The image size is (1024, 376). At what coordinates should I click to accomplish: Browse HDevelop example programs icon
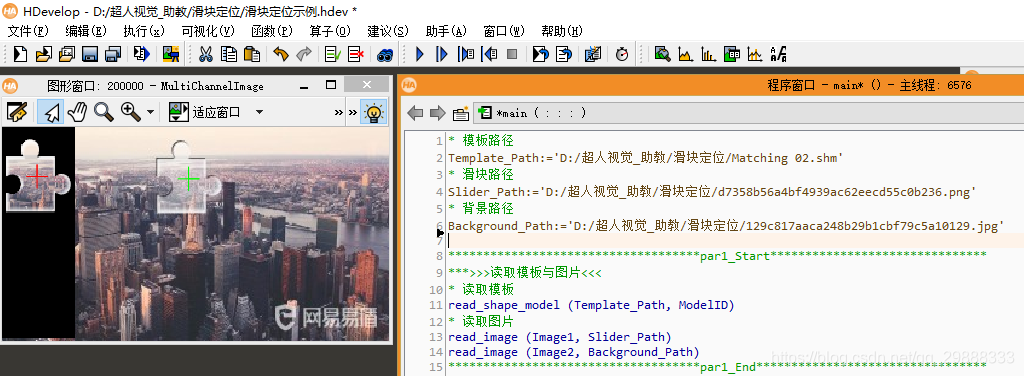tap(67, 54)
